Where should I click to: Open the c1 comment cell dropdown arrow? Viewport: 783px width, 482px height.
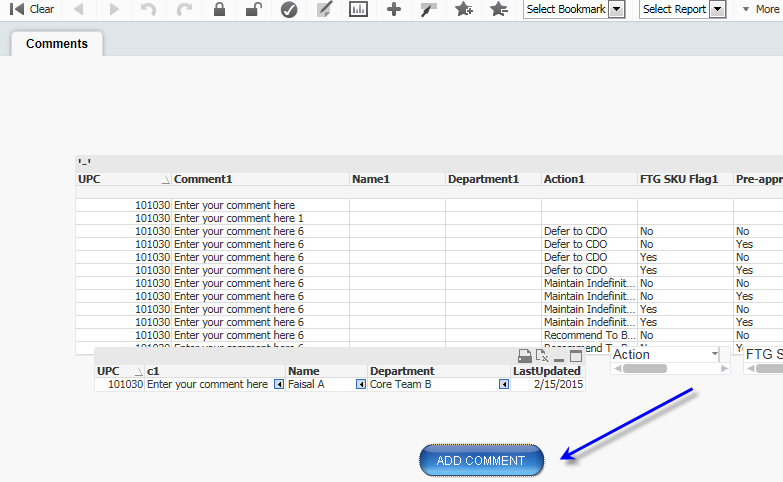(x=279, y=384)
